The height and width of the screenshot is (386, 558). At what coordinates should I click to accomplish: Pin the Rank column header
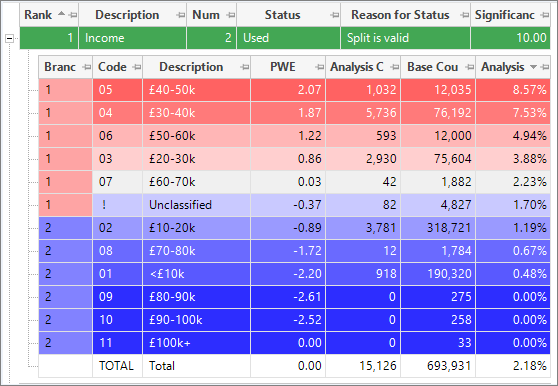pyautogui.click(x=73, y=15)
